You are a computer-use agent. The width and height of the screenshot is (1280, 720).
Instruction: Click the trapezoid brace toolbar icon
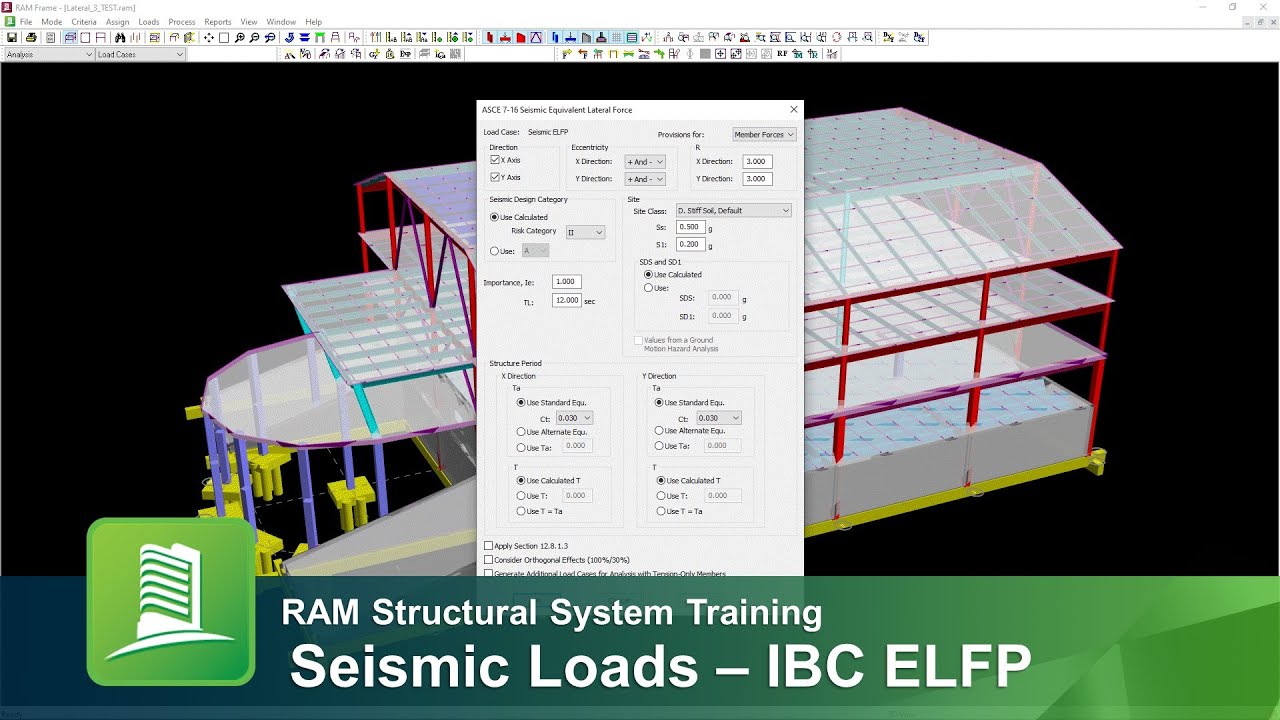(x=536, y=38)
